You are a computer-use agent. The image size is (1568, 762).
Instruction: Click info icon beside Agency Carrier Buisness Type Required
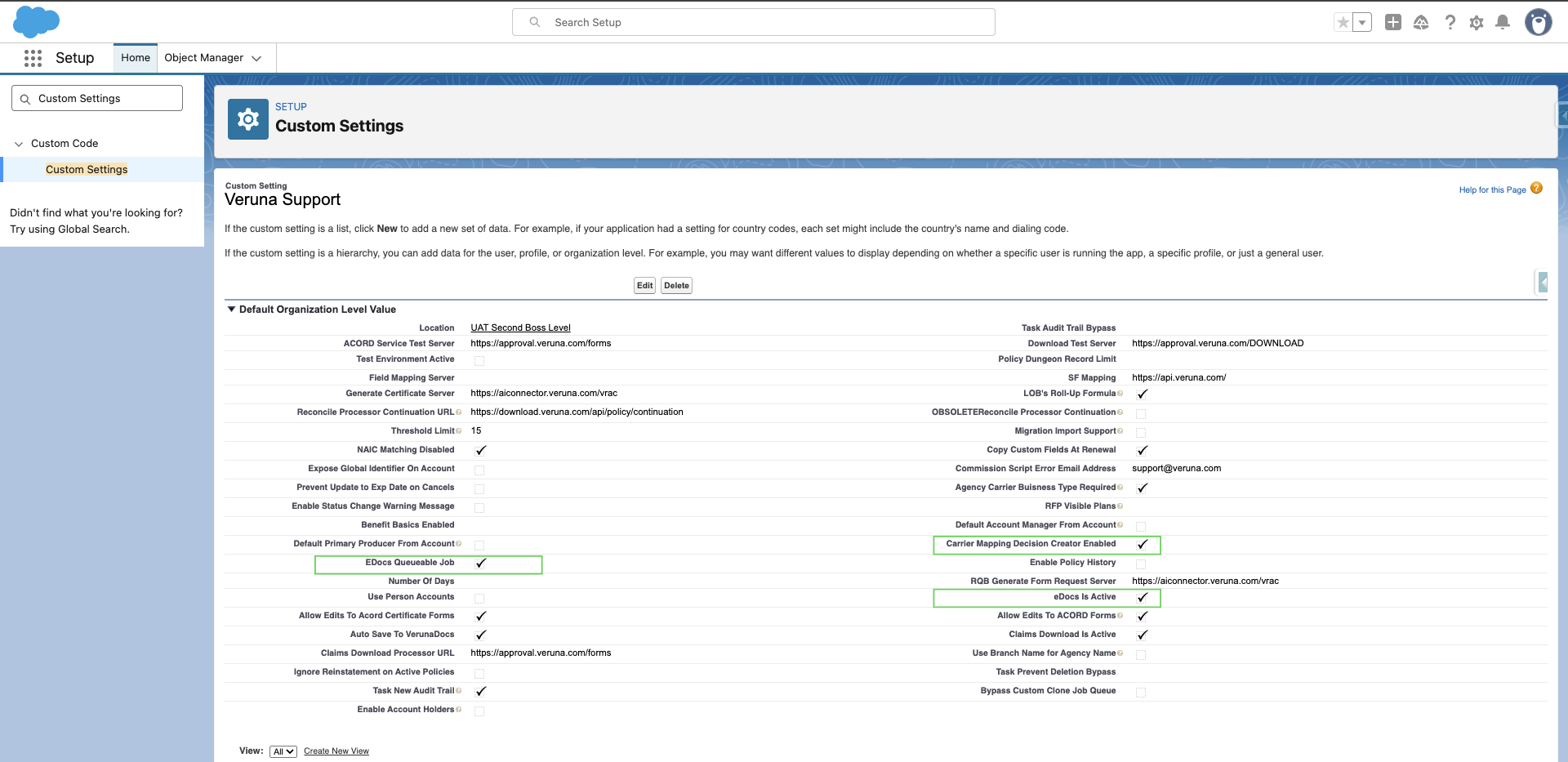(1120, 488)
